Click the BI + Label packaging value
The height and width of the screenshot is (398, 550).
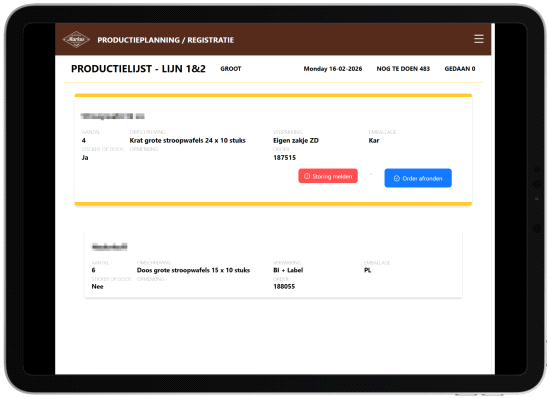288,270
